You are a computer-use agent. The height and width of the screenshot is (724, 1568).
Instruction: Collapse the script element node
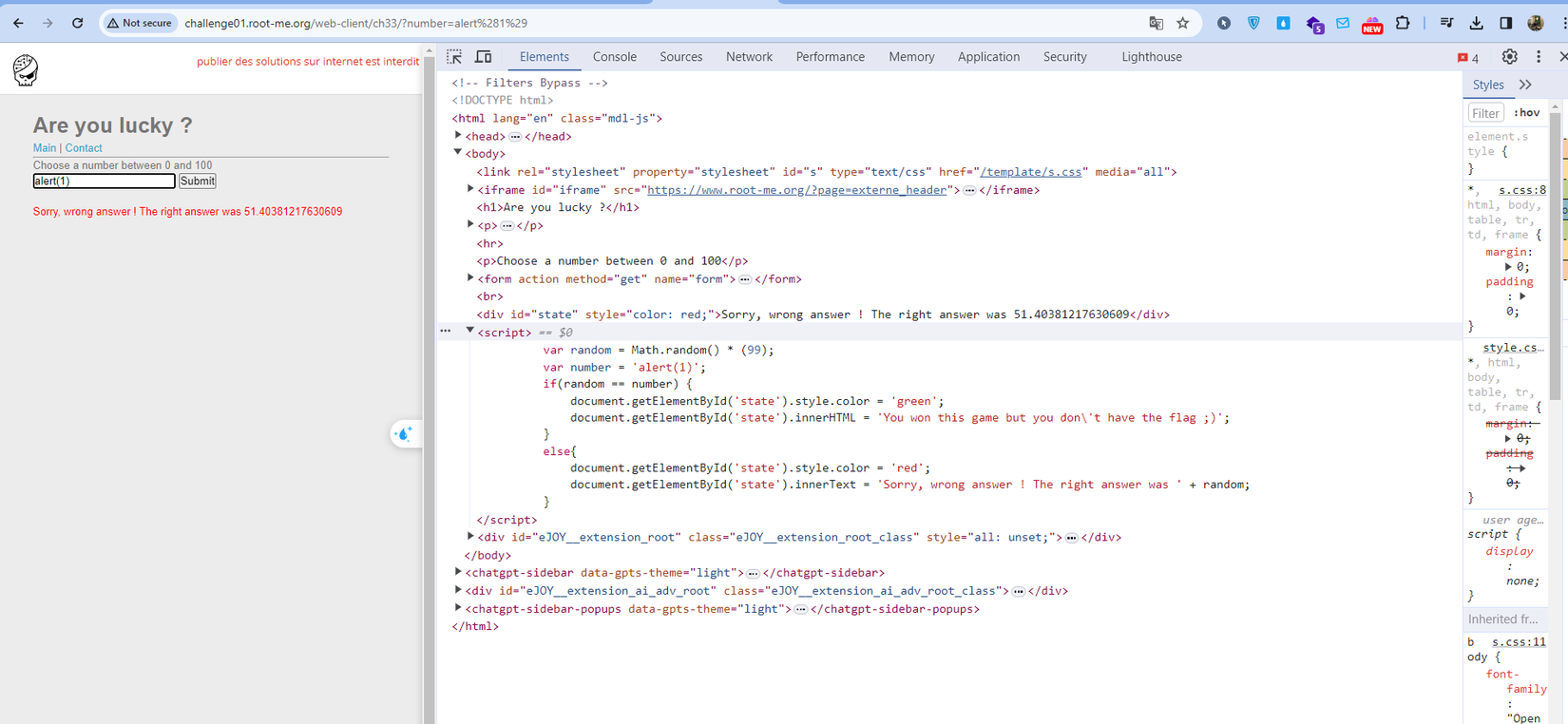point(469,332)
